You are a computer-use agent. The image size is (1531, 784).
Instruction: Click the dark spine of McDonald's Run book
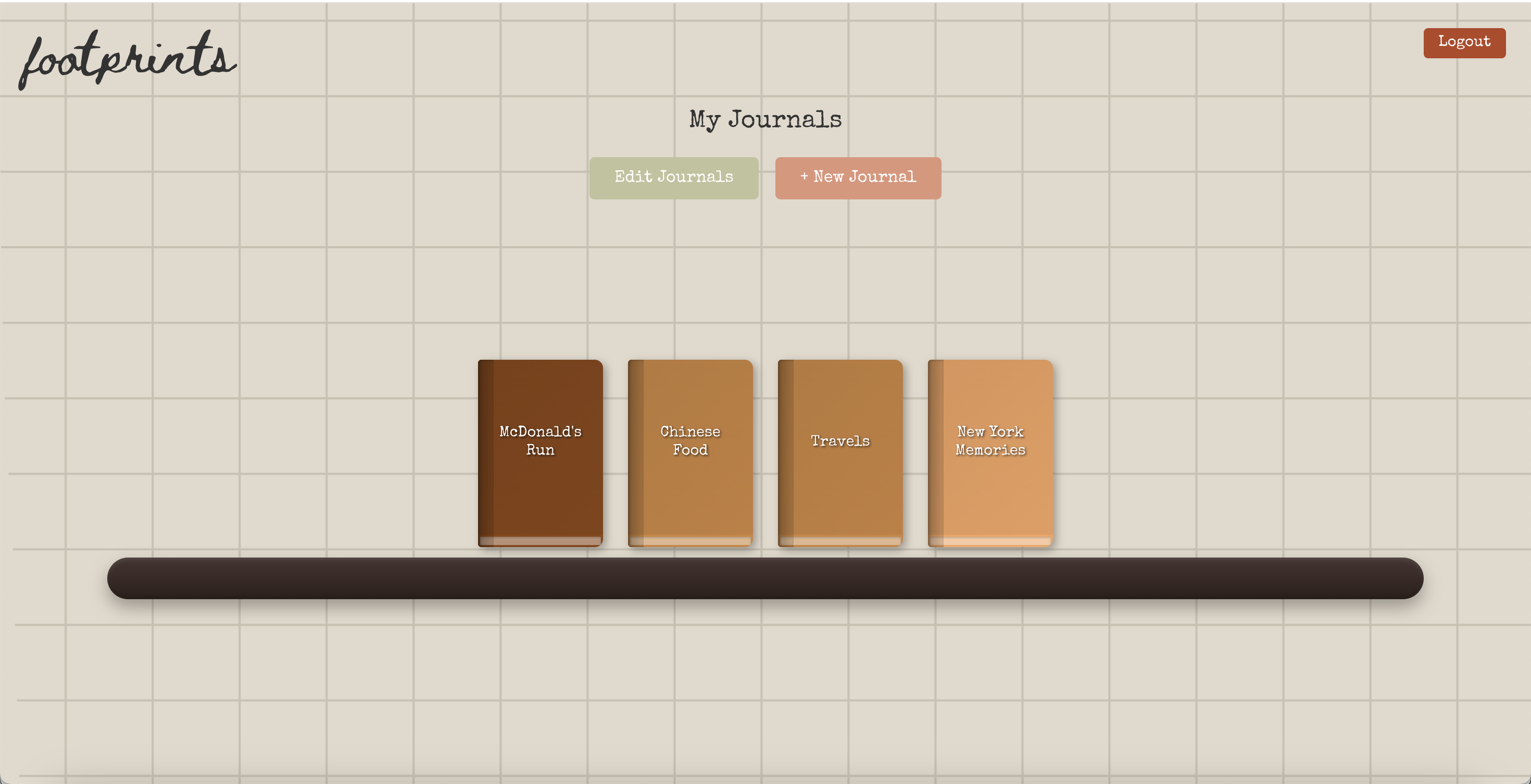tap(485, 451)
